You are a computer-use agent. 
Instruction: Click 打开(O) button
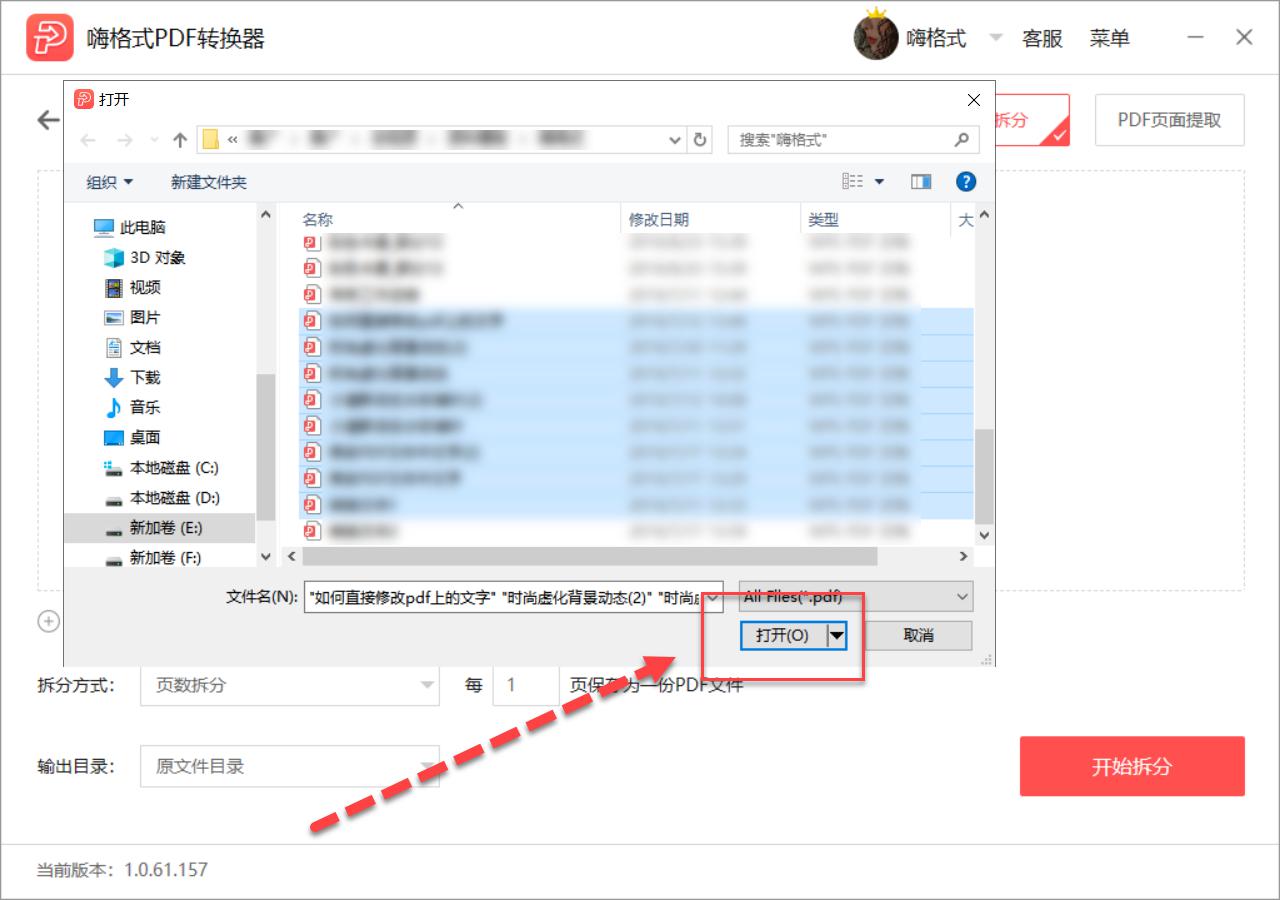pyautogui.click(x=783, y=635)
